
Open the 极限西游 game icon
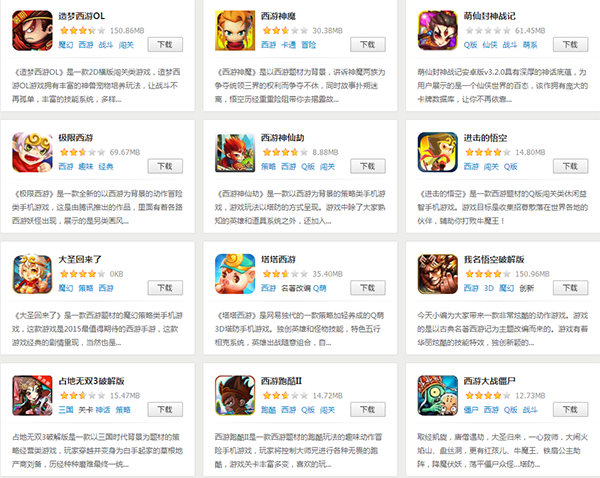[32, 152]
